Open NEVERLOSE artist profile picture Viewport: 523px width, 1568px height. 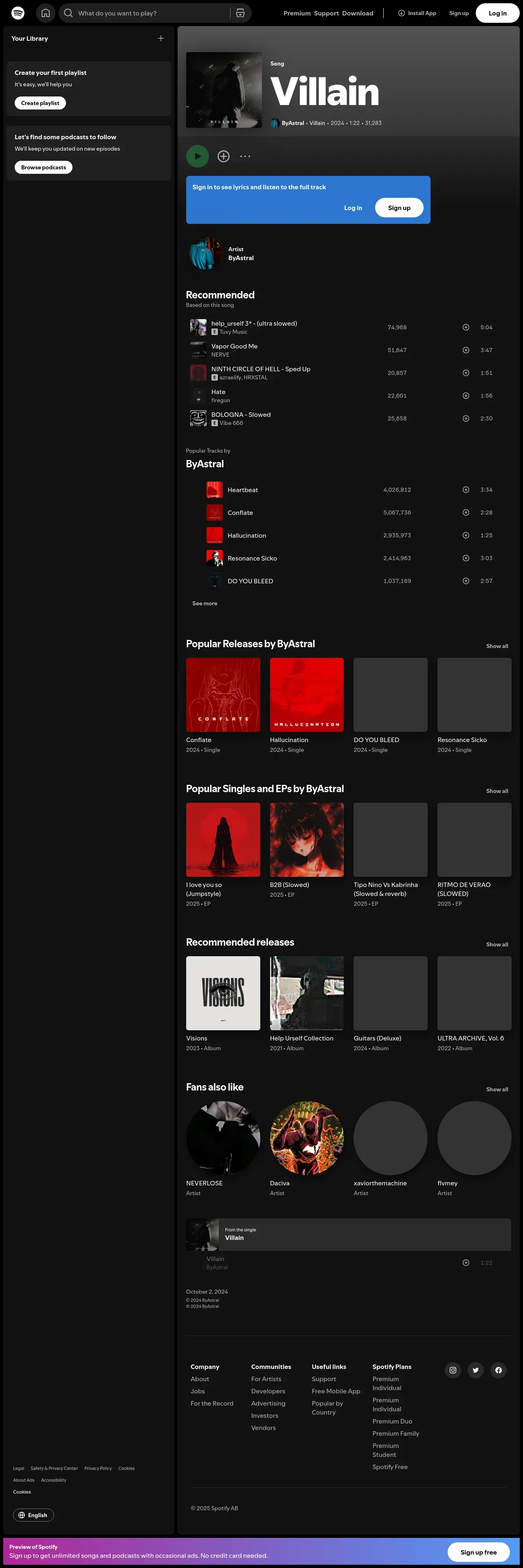(223, 1138)
